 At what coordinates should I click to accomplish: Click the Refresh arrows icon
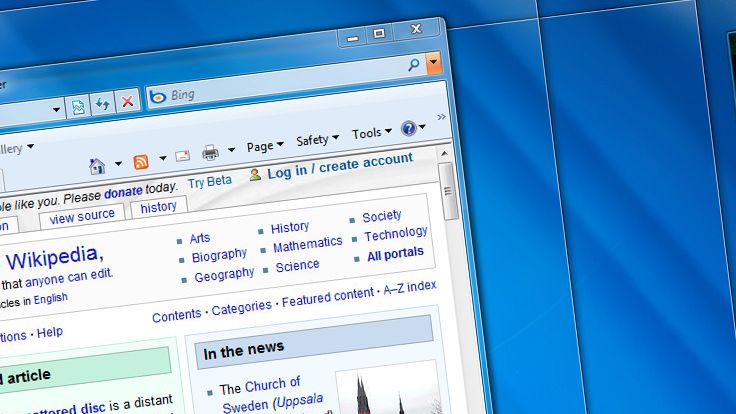coord(102,104)
